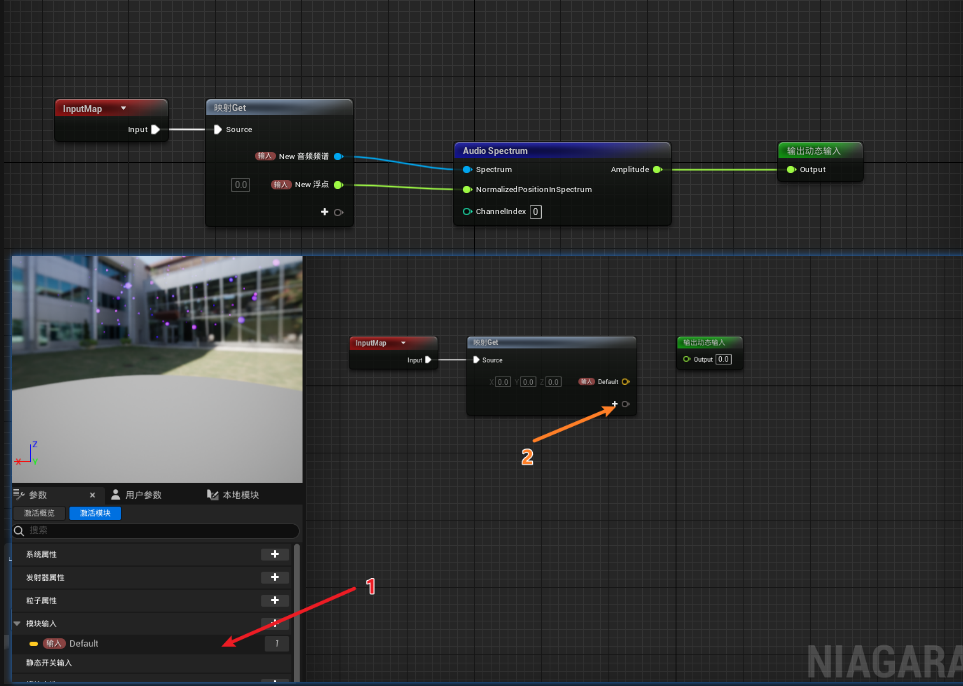Click the Amplitude output pin
The image size is (963, 686).
657,170
